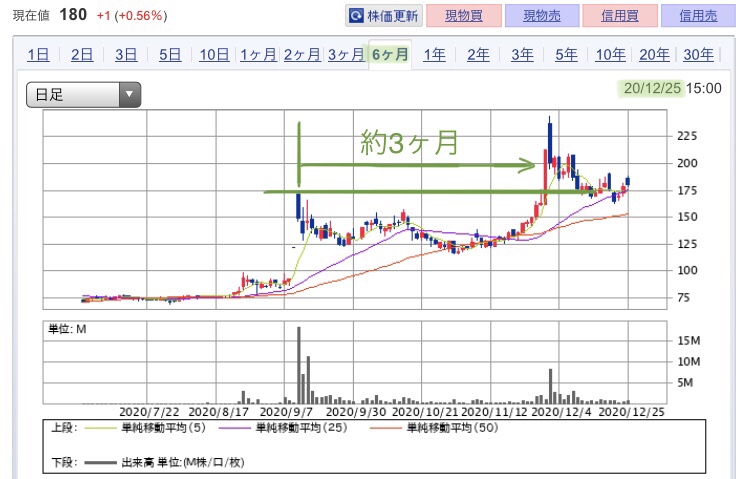Click the 単位: M volume unit label
Screen dimensions: 749x479
[67, 329]
